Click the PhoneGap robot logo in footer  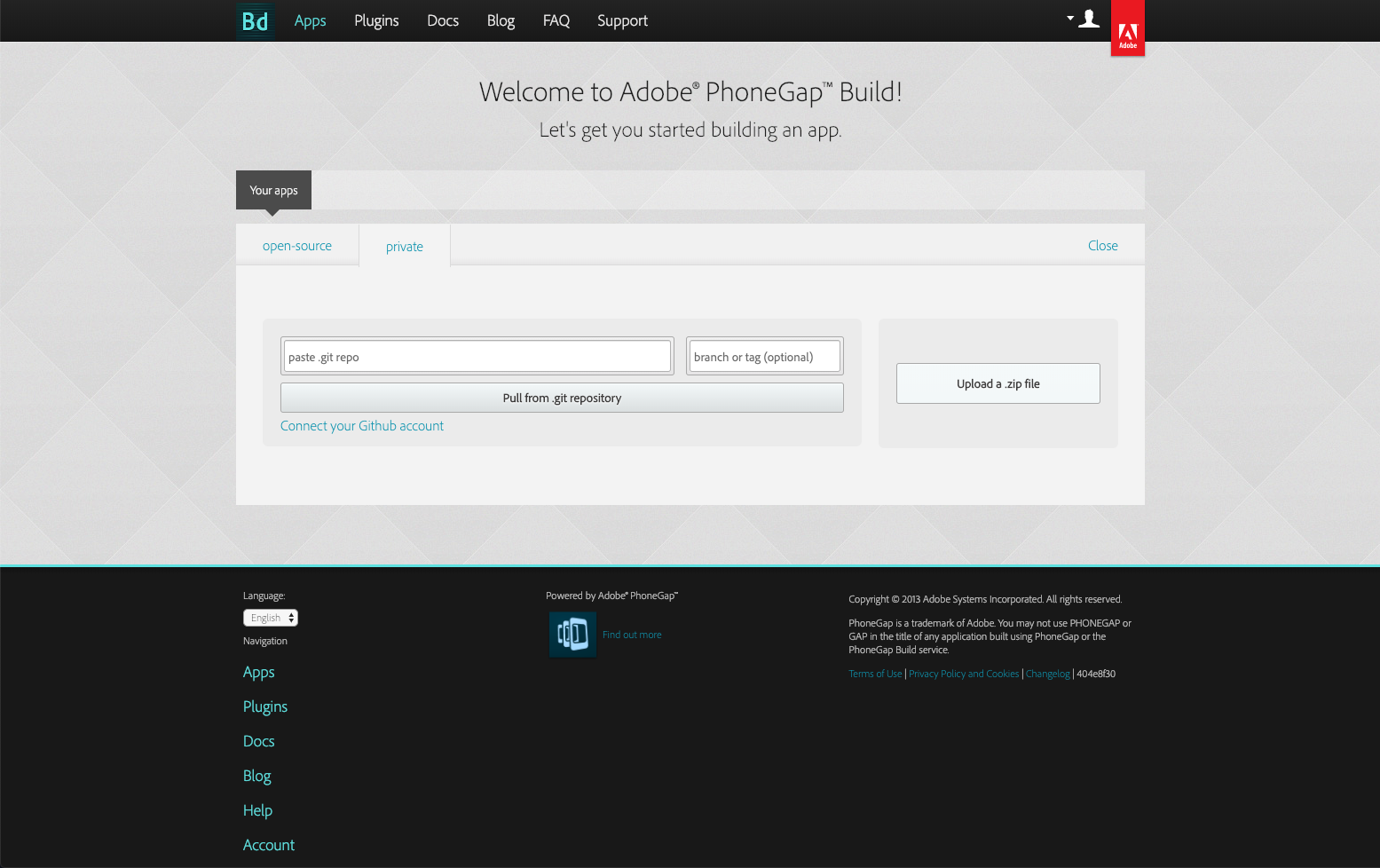[572, 635]
